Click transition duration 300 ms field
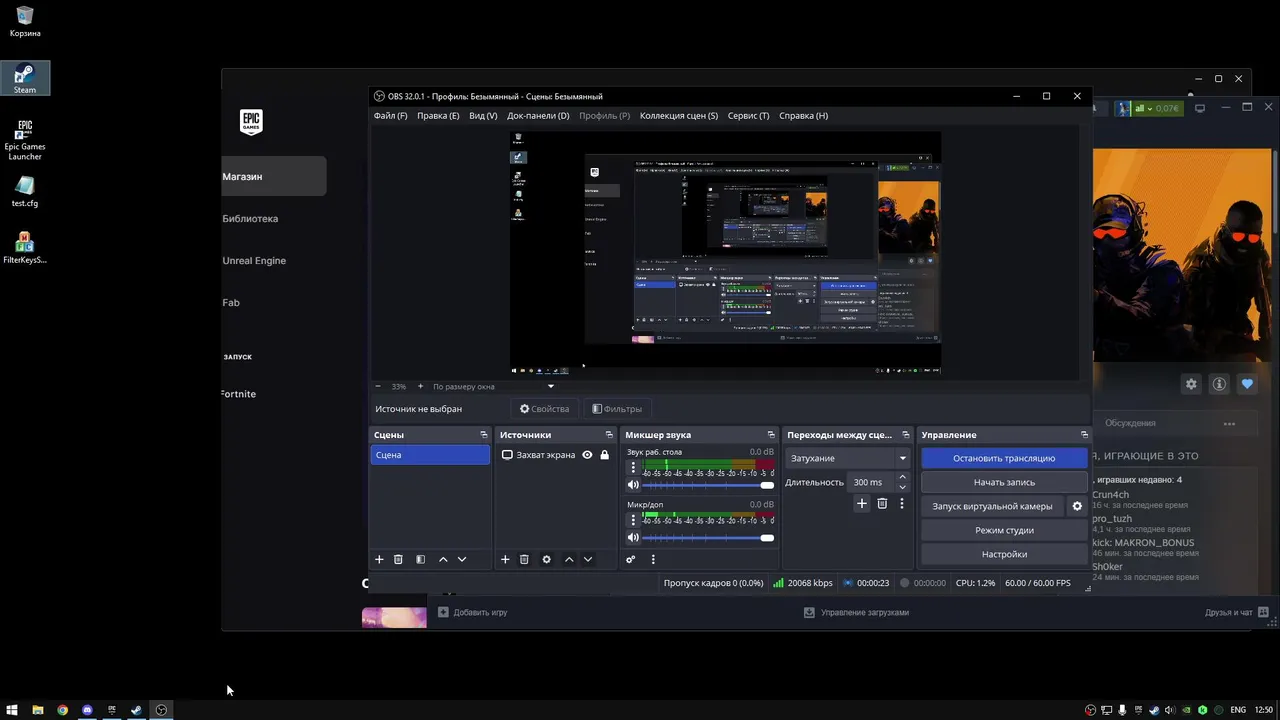Screen dimensions: 1280x720 pos(871,482)
